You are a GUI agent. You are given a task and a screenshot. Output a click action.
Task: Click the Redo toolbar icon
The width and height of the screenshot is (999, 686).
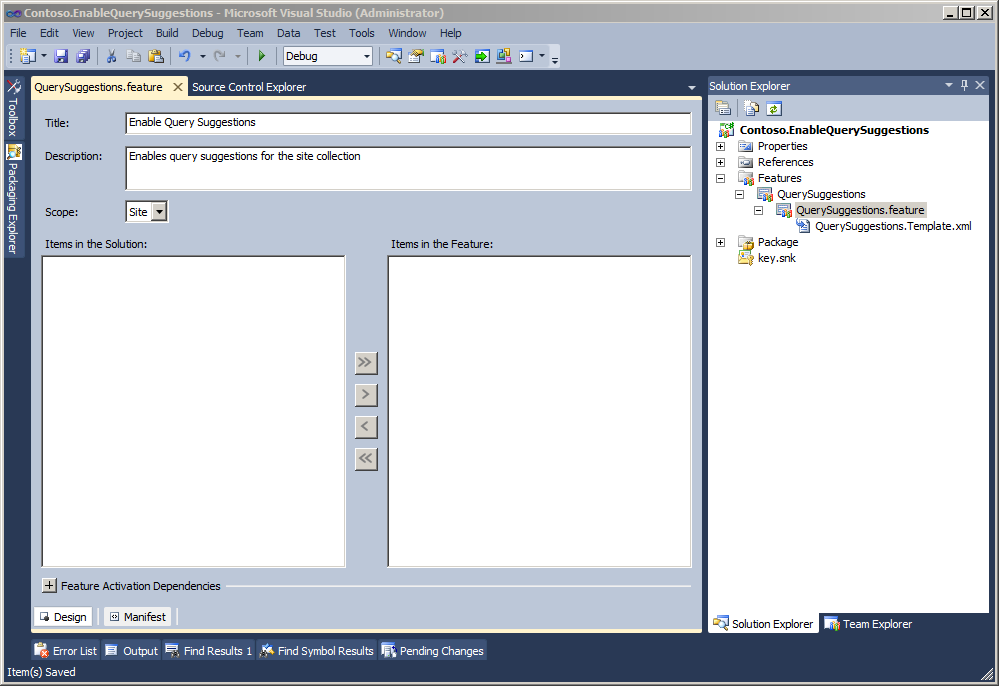click(219, 56)
